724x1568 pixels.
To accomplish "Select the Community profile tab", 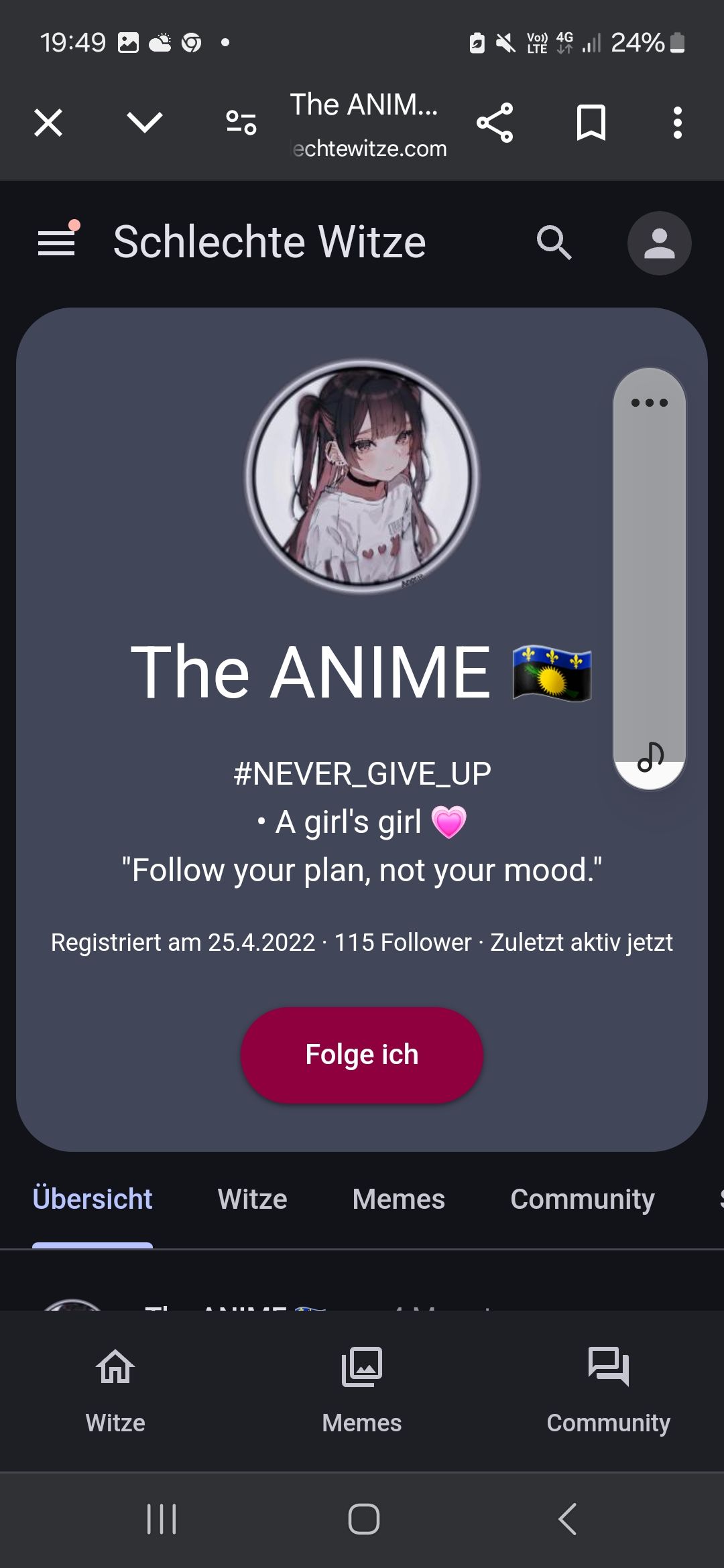I will pos(583,1199).
